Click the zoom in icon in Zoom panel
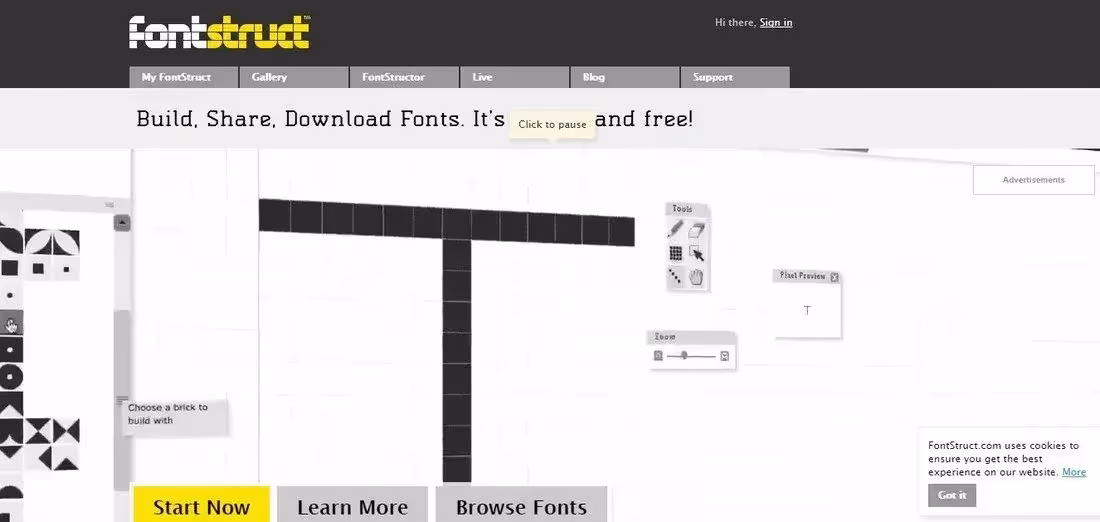The height and width of the screenshot is (522, 1100). [x=724, y=356]
